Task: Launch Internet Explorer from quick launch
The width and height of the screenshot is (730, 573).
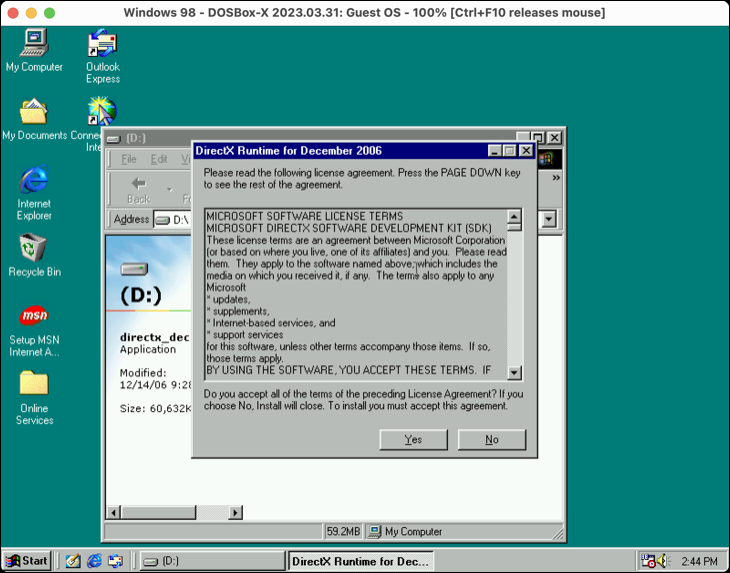Action: pos(94,561)
